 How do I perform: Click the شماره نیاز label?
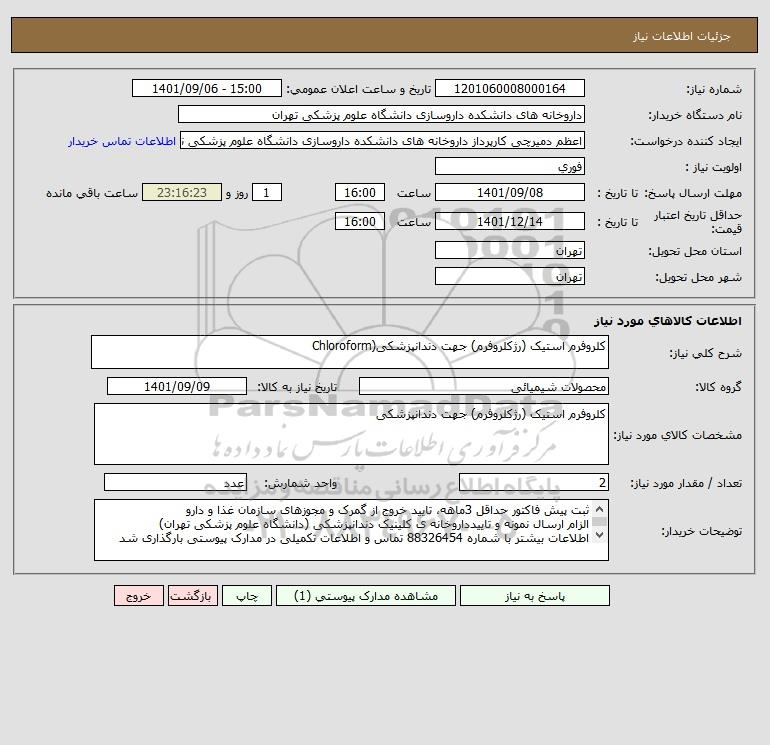click(714, 89)
